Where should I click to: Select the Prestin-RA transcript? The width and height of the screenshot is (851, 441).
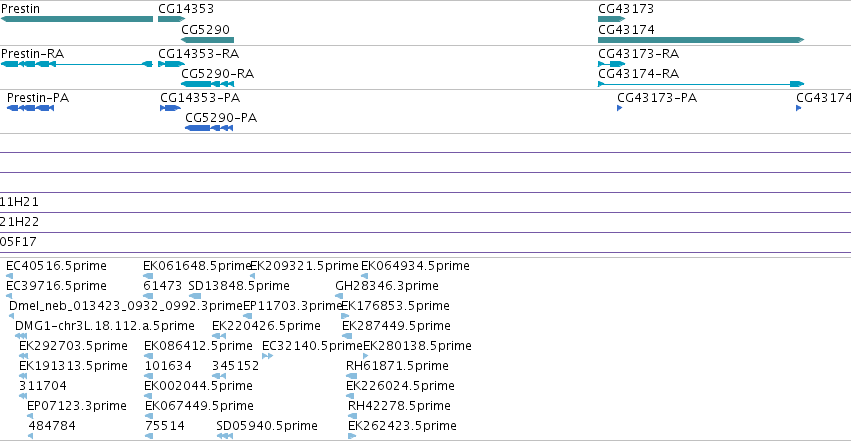point(77,64)
